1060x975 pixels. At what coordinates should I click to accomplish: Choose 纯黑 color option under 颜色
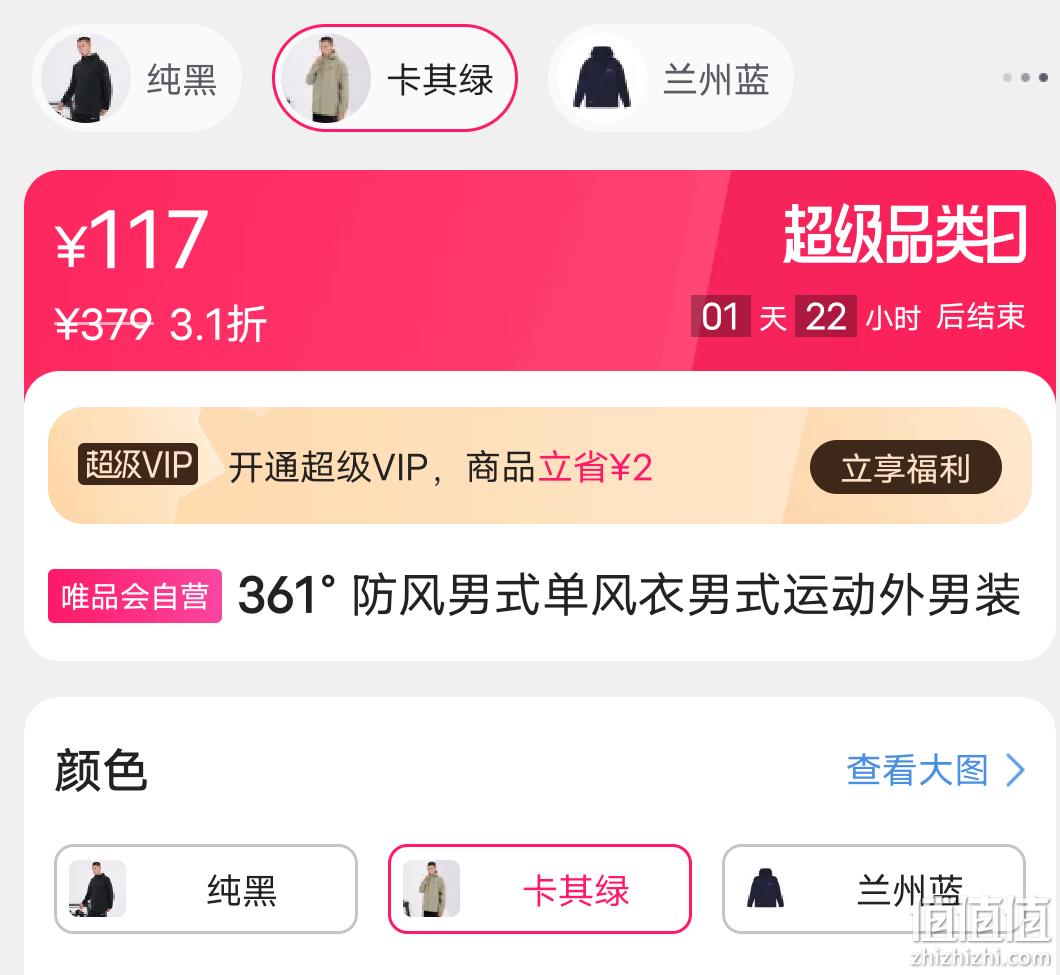[x=206, y=888]
